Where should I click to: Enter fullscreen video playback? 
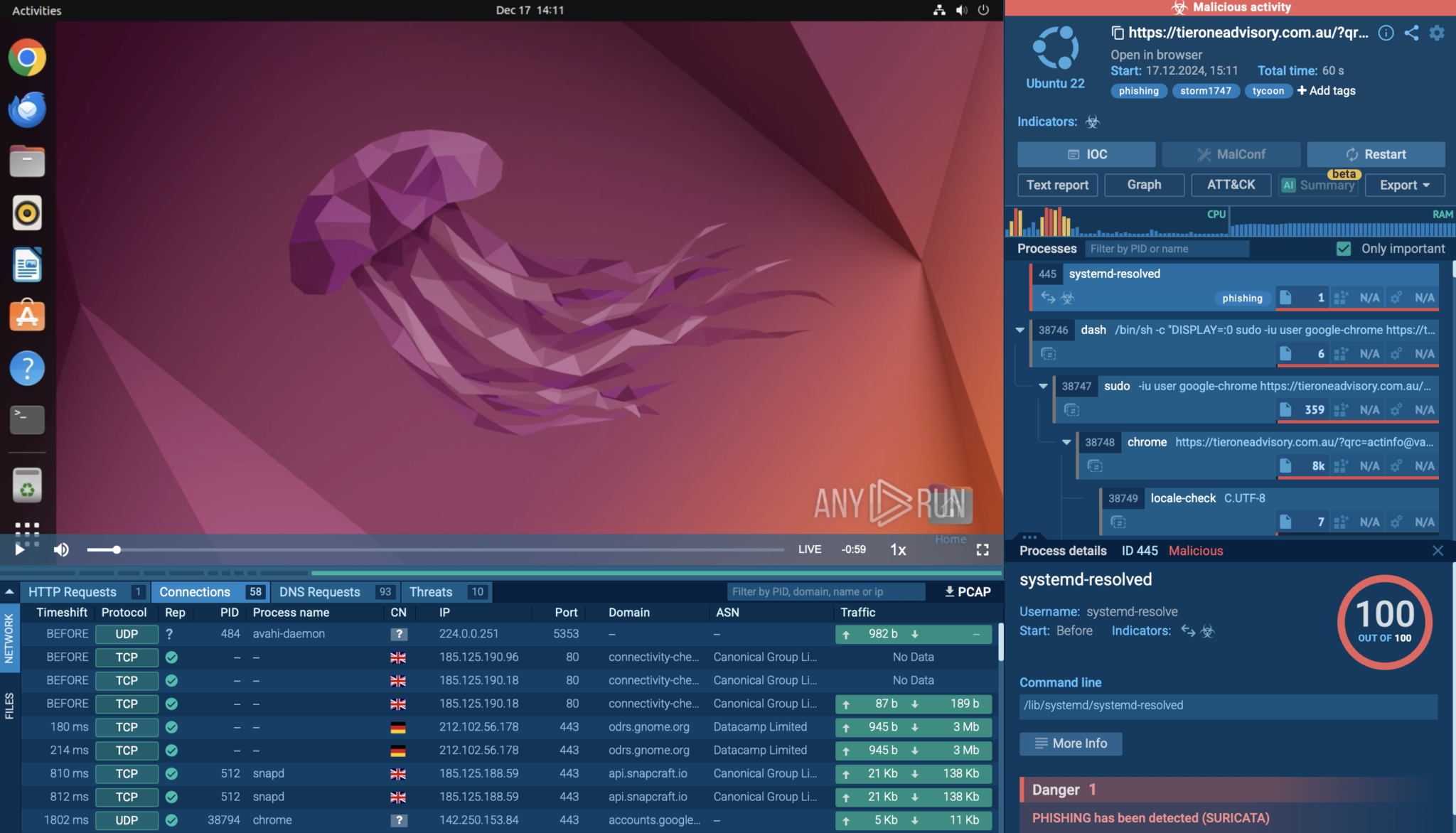983,549
